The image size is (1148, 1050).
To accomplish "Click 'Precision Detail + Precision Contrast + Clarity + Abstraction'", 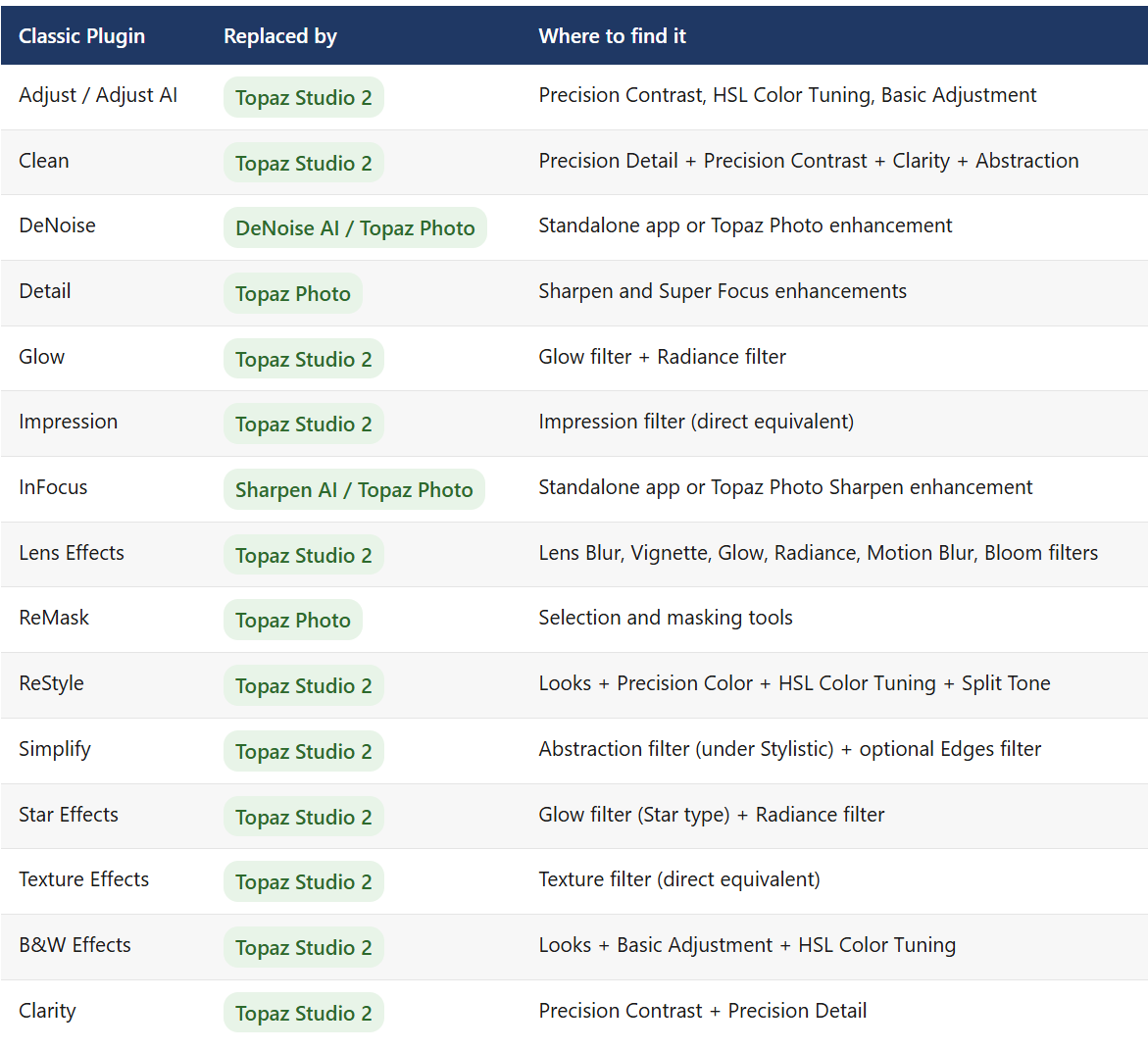I will click(x=808, y=161).
